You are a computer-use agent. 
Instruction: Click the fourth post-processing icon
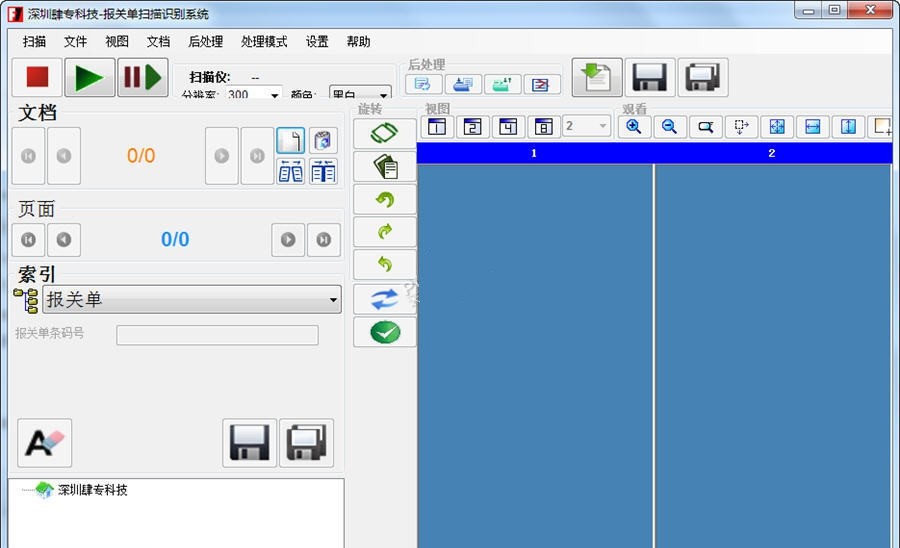click(x=542, y=84)
